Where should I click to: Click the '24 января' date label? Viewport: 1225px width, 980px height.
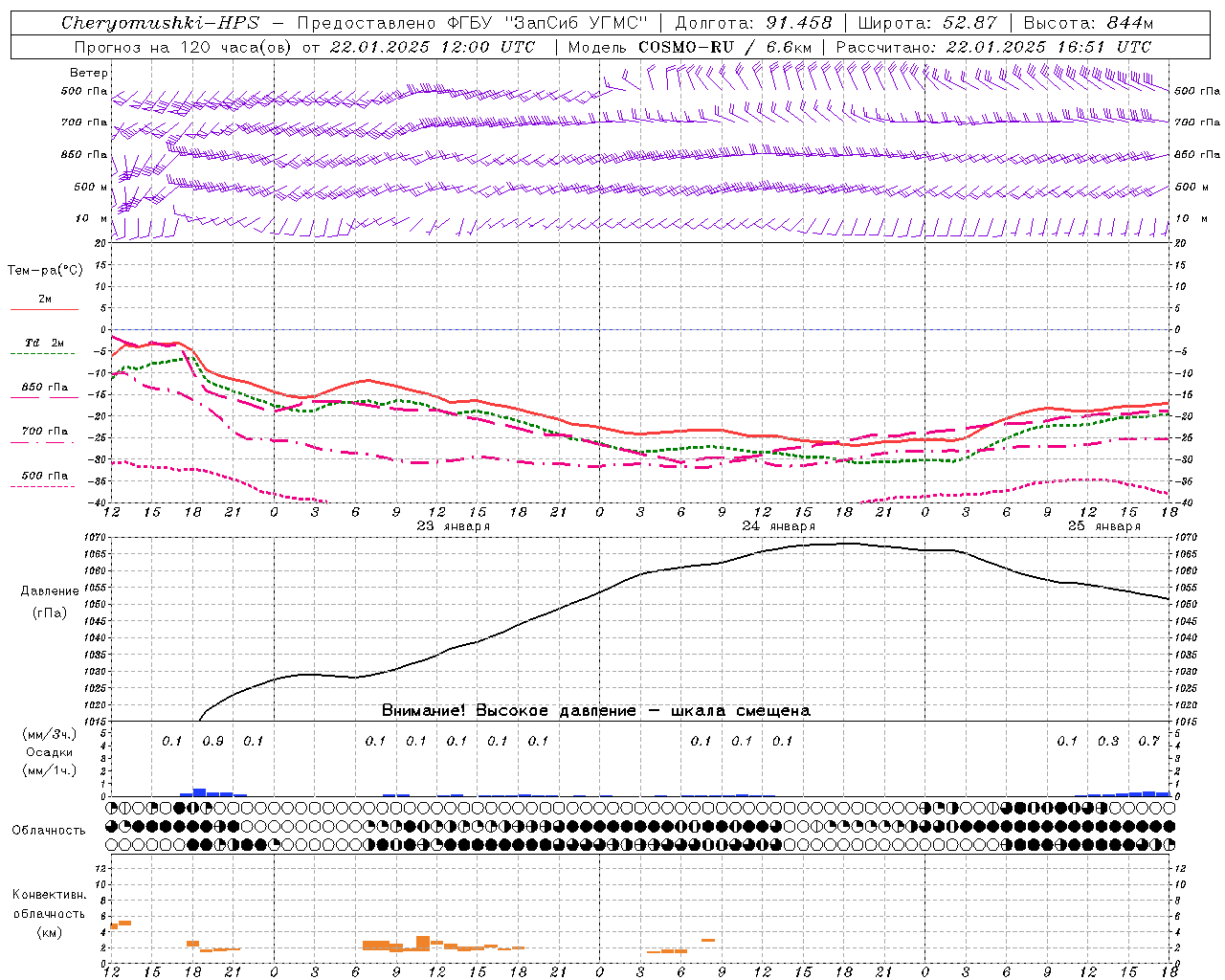pyautogui.click(x=779, y=526)
